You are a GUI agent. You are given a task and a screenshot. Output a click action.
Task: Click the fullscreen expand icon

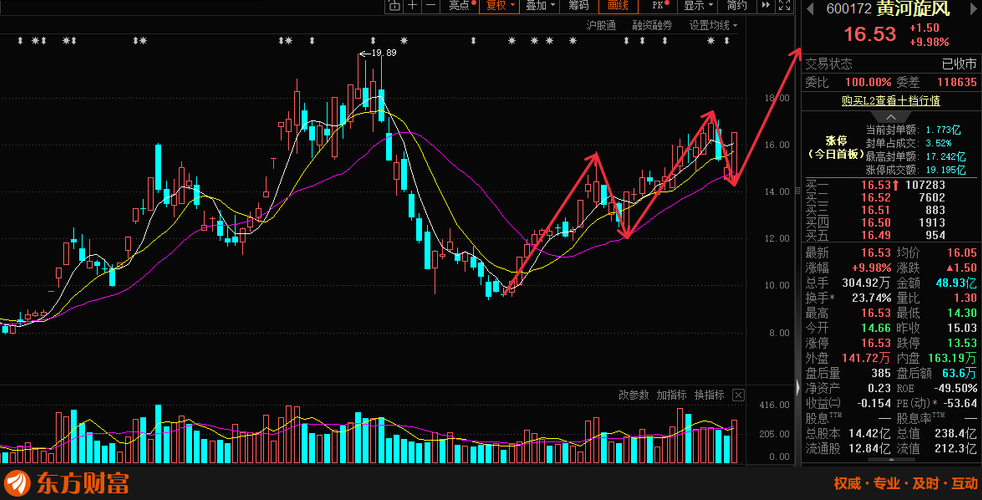click(784, 5)
